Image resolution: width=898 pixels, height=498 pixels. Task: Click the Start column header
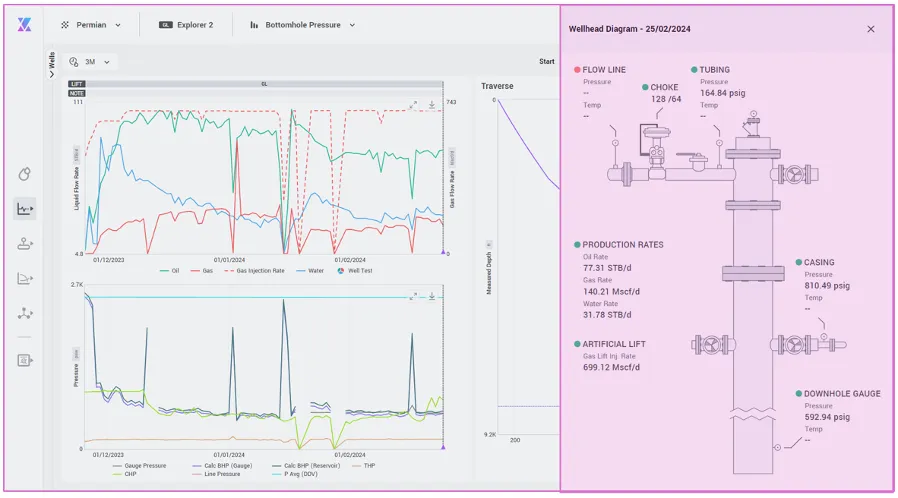(546, 61)
